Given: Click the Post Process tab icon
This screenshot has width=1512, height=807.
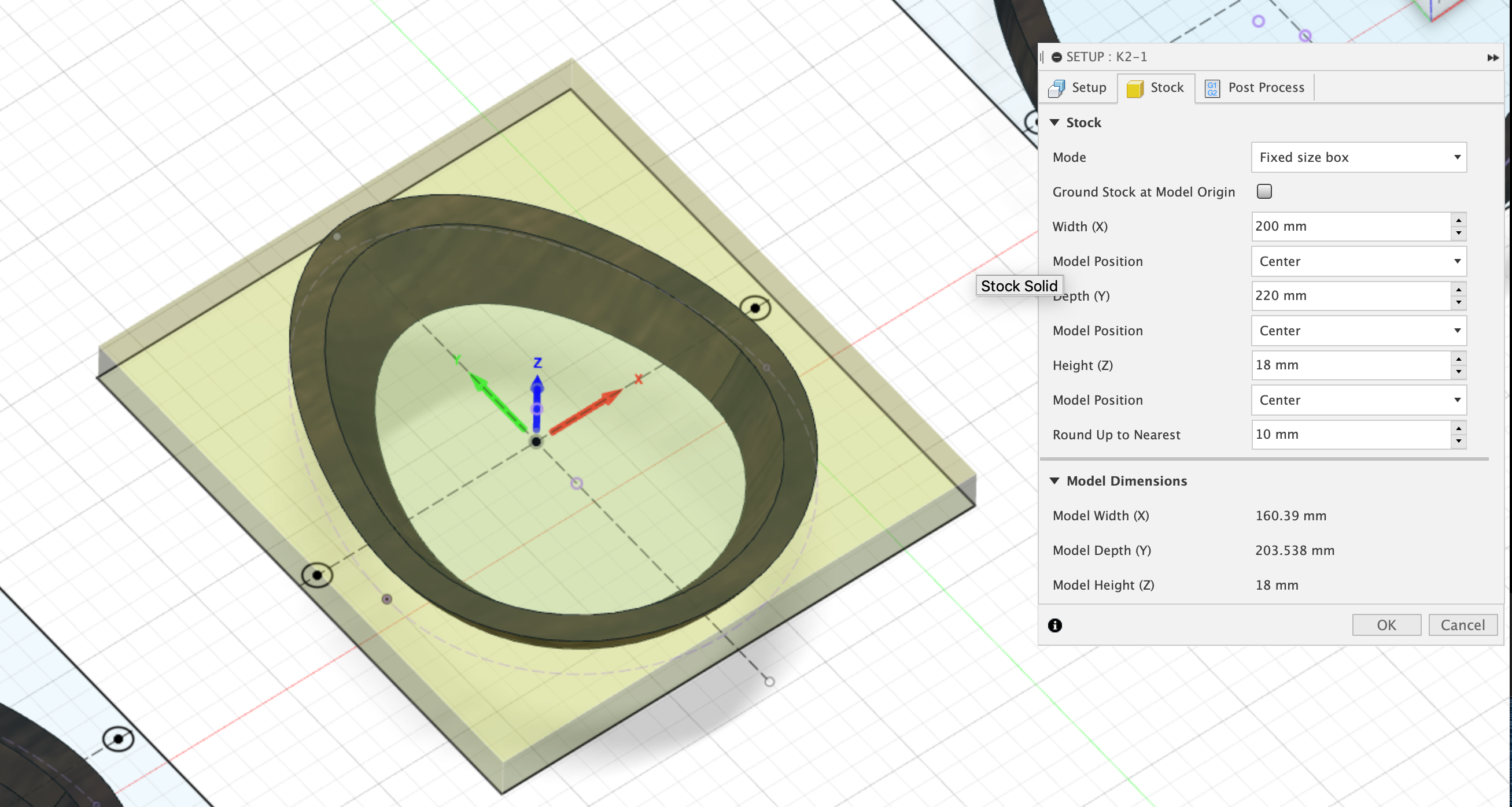Looking at the screenshot, I should point(1212,88).
